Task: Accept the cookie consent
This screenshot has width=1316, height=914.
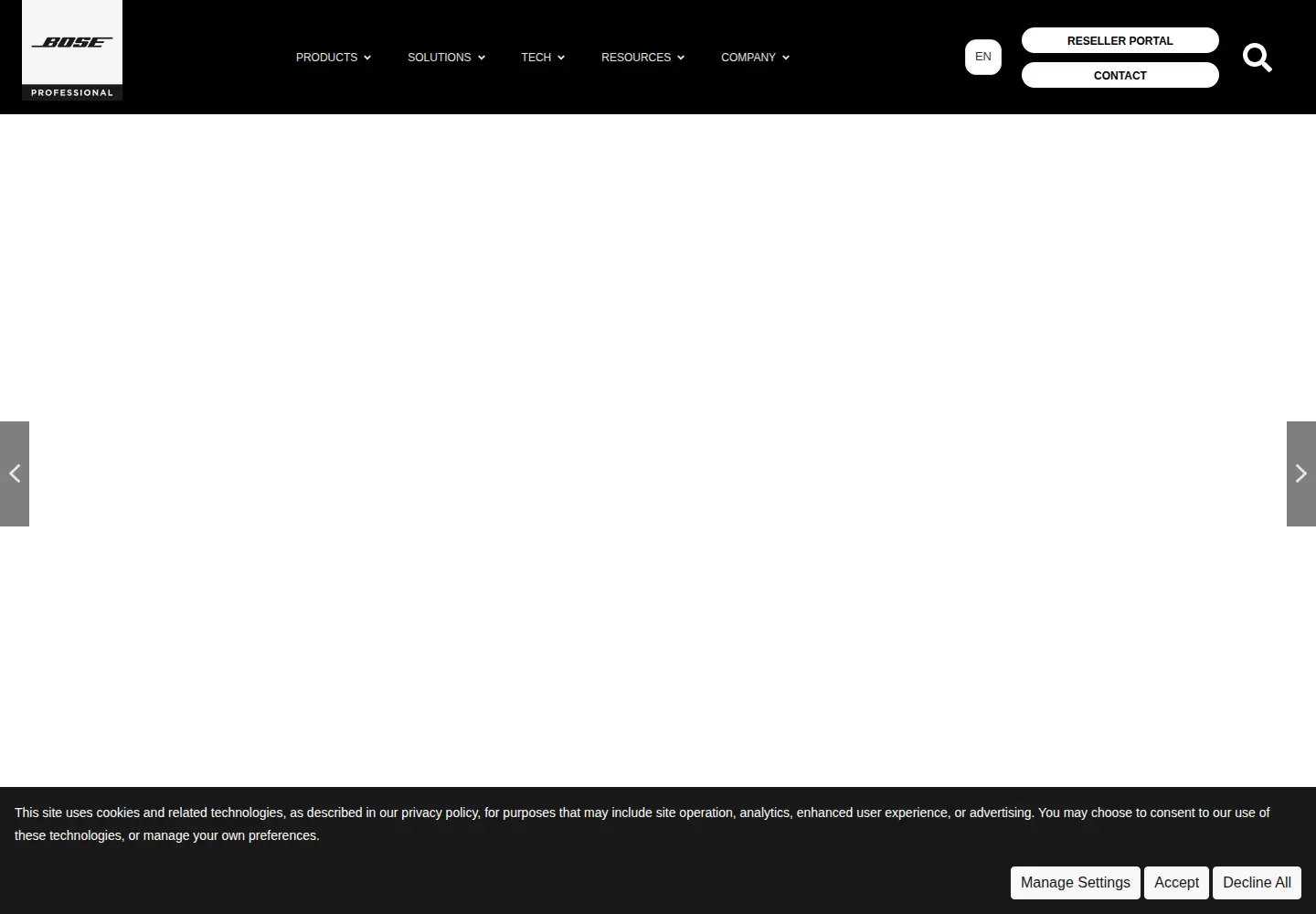Action: [1176, 883]
